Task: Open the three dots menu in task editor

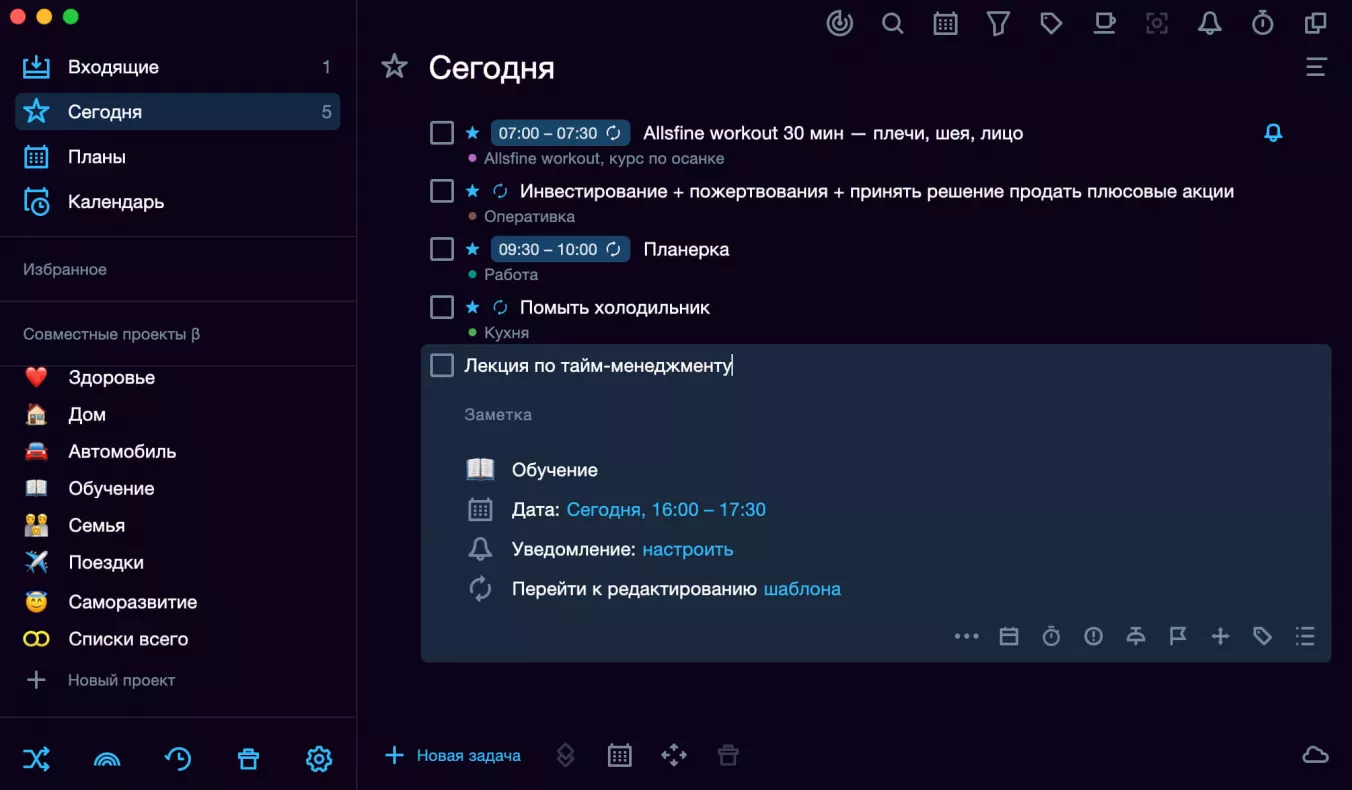Action: [x=966, y=636]
